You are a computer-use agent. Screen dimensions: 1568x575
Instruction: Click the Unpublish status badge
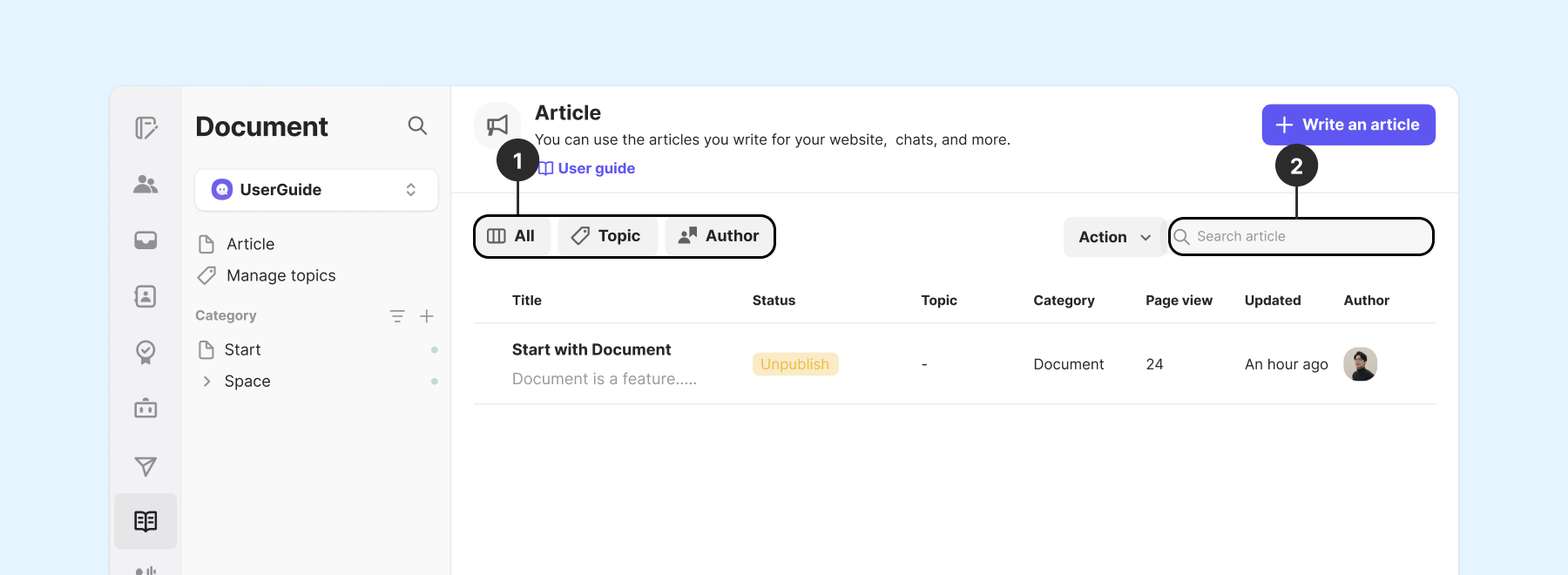click(795, 364)
